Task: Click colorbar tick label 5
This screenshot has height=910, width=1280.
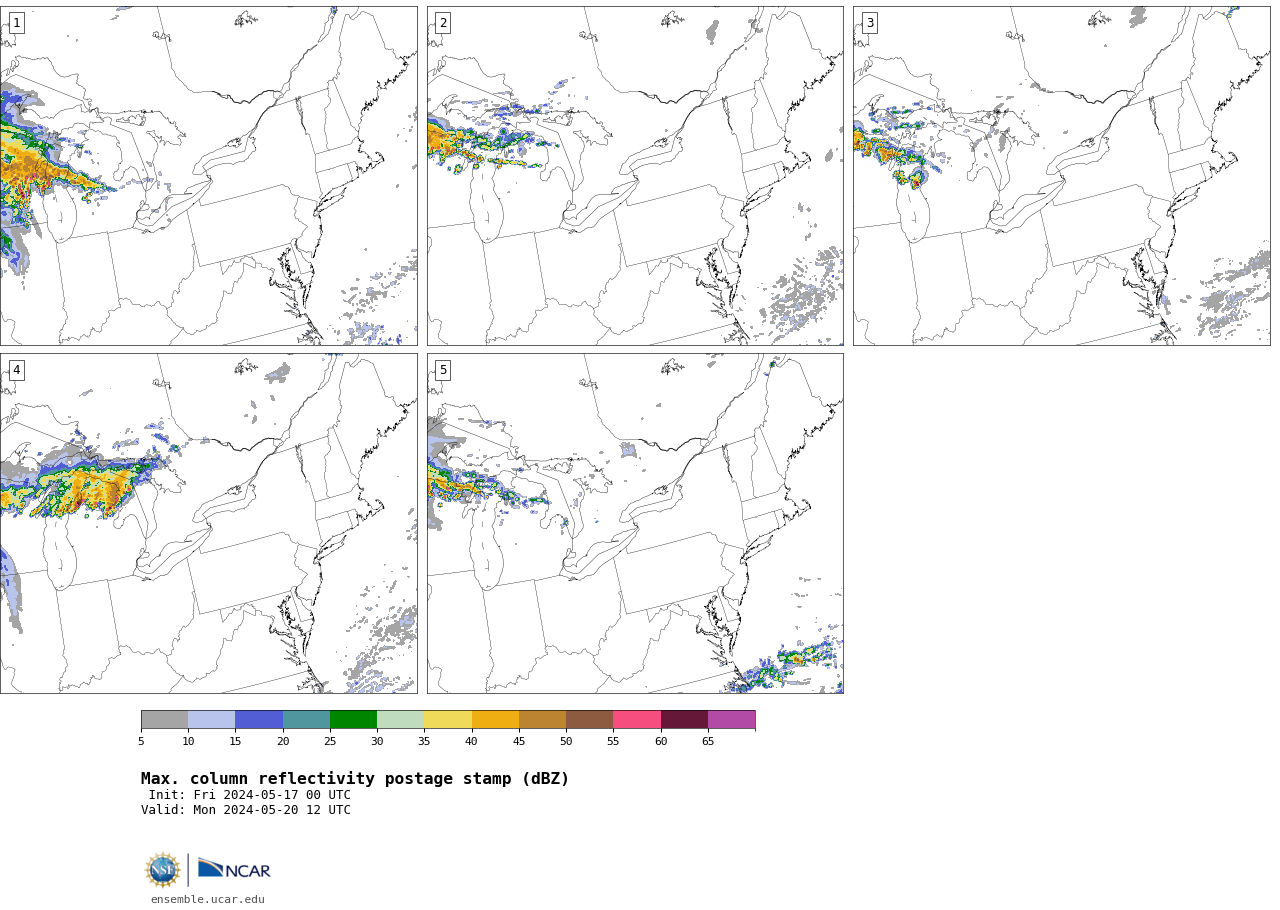Action: pos(141,742)
